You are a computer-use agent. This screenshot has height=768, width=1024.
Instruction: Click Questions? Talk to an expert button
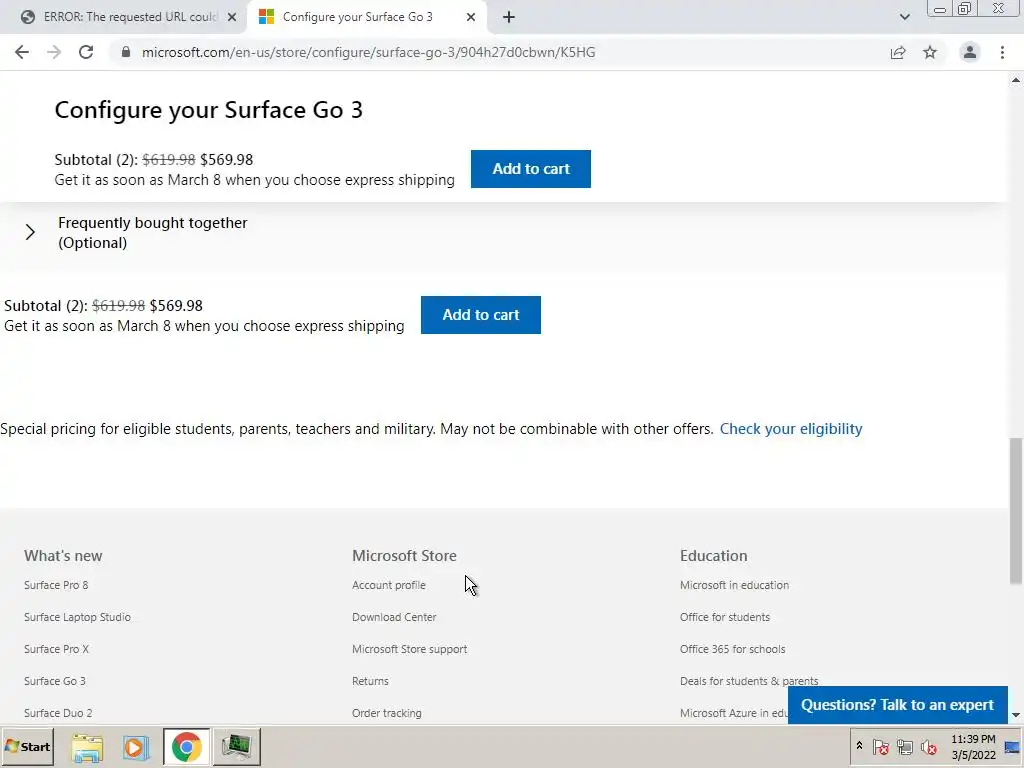[897, 705]
